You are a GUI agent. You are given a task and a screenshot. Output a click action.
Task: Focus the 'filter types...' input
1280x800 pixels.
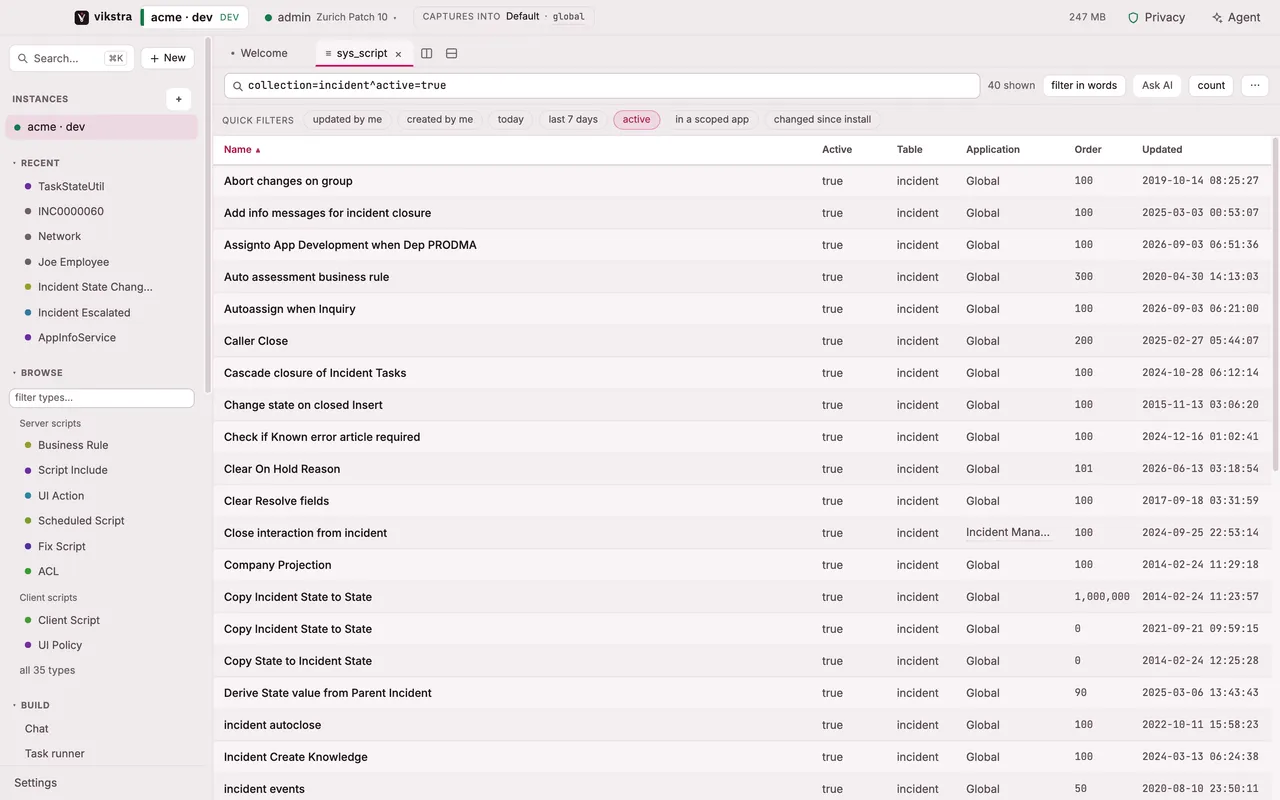[102, 398]
